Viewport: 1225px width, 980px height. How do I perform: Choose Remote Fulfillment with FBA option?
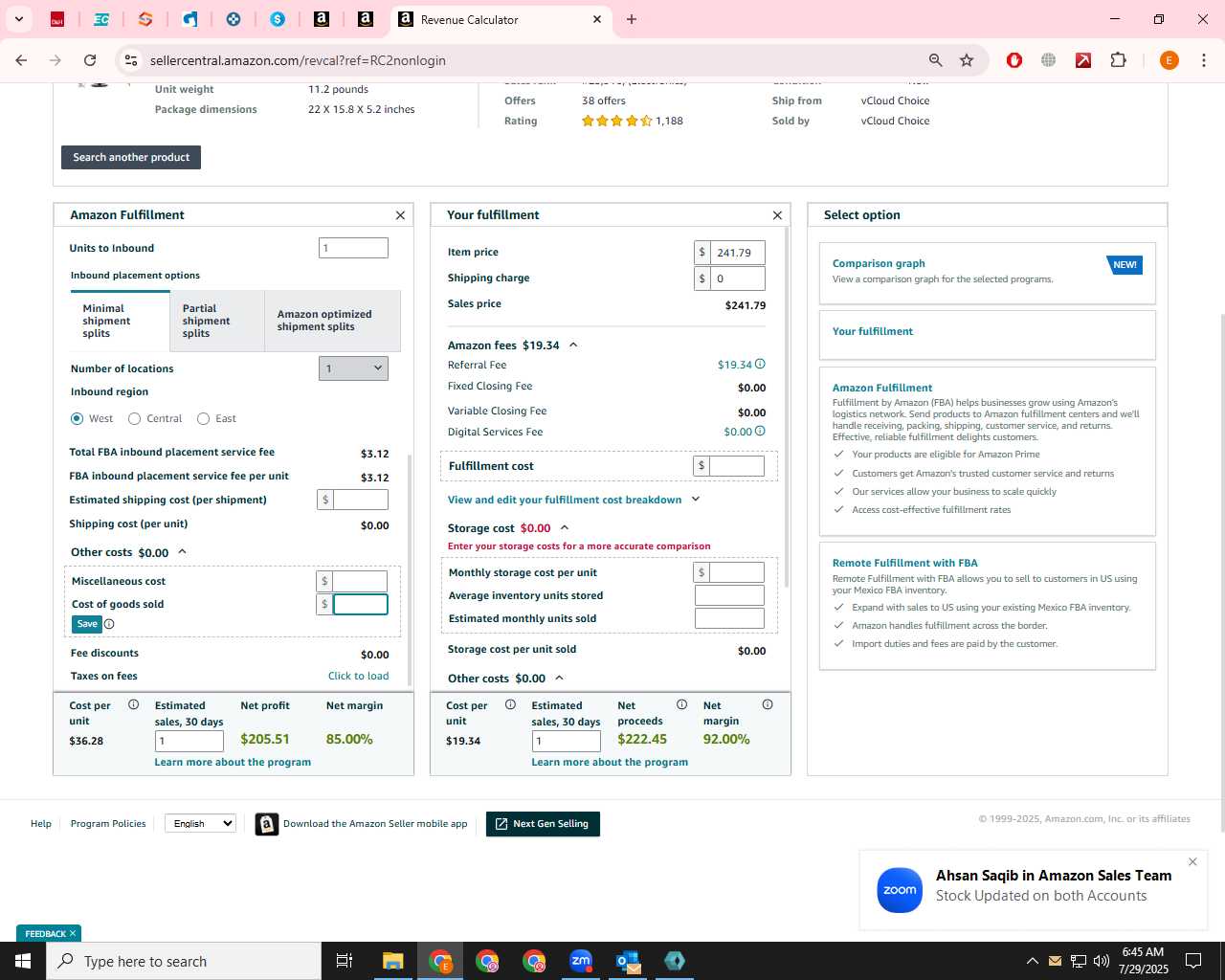point(988,606)
